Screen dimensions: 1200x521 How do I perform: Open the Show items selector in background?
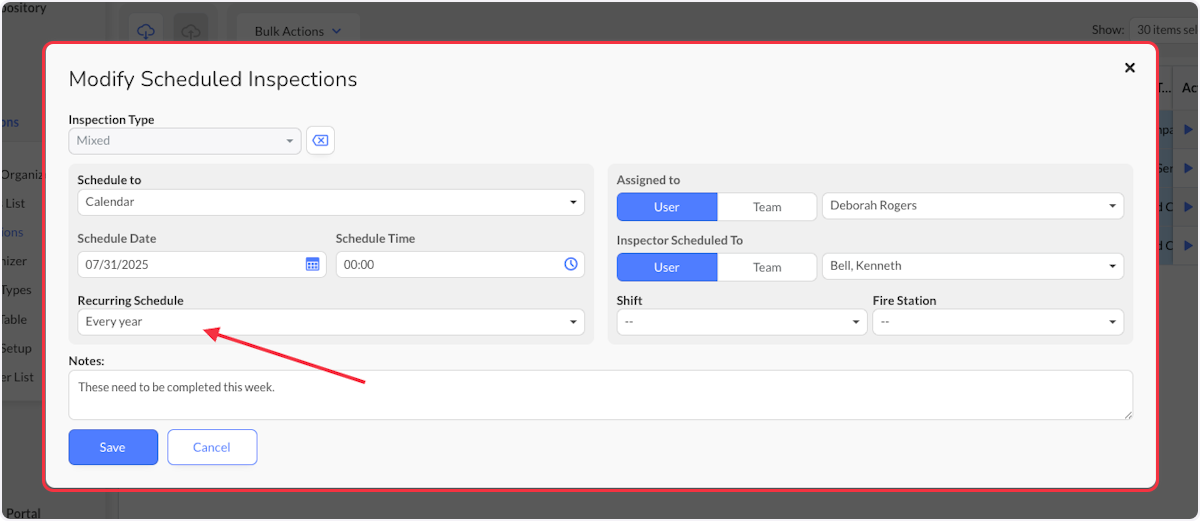[x=1164, y=30]
